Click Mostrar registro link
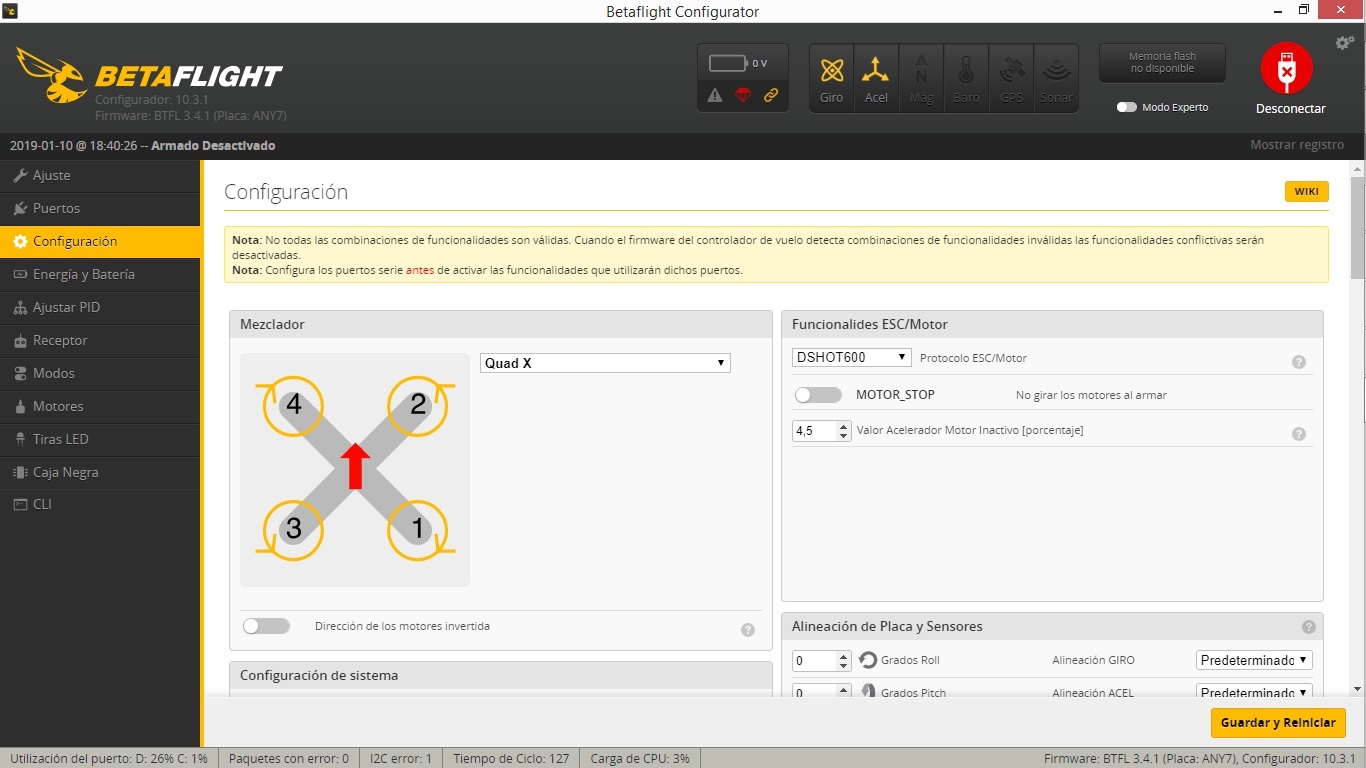This screenshot has height=768, width=1366. click(x=1296, y=145)
